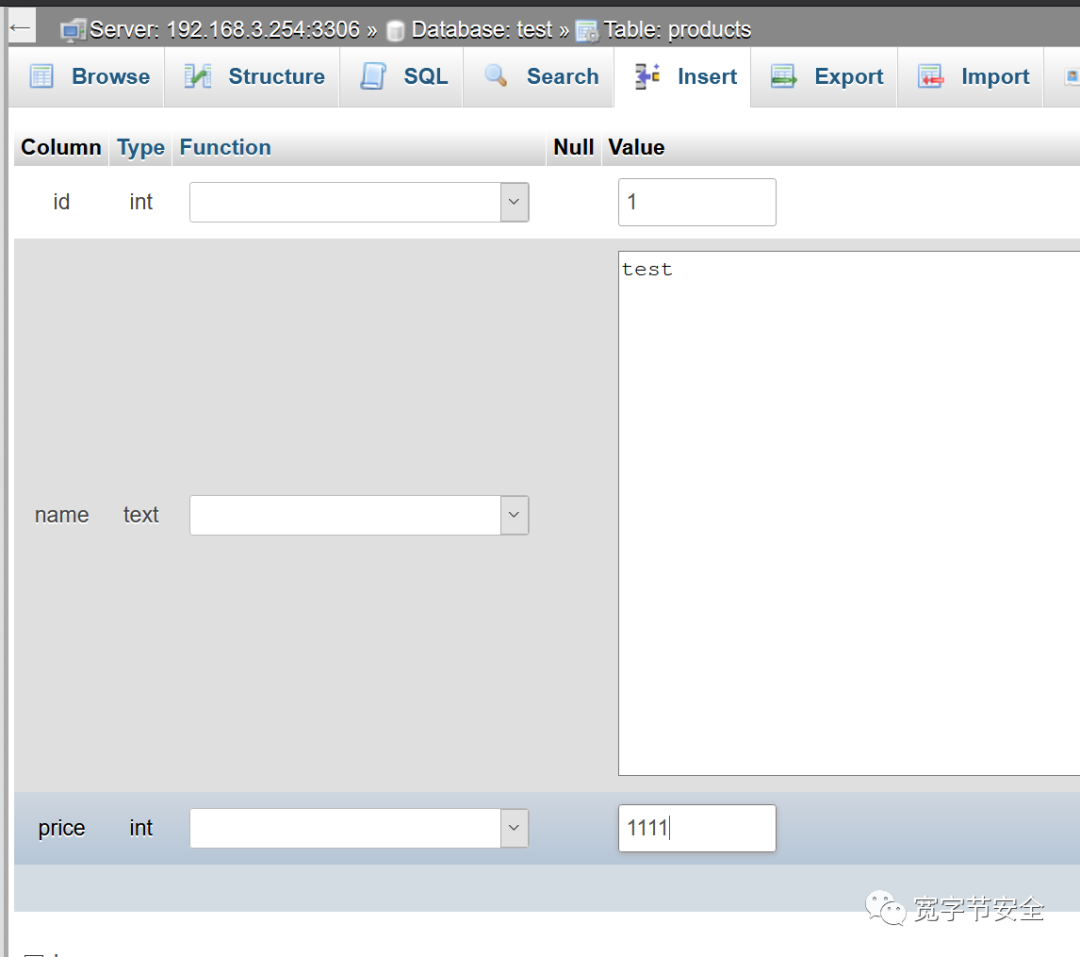Image resolution: width=1080 pixels, height=957 pixels.
Task: Click the Type column header link
Action: point(141,147)
